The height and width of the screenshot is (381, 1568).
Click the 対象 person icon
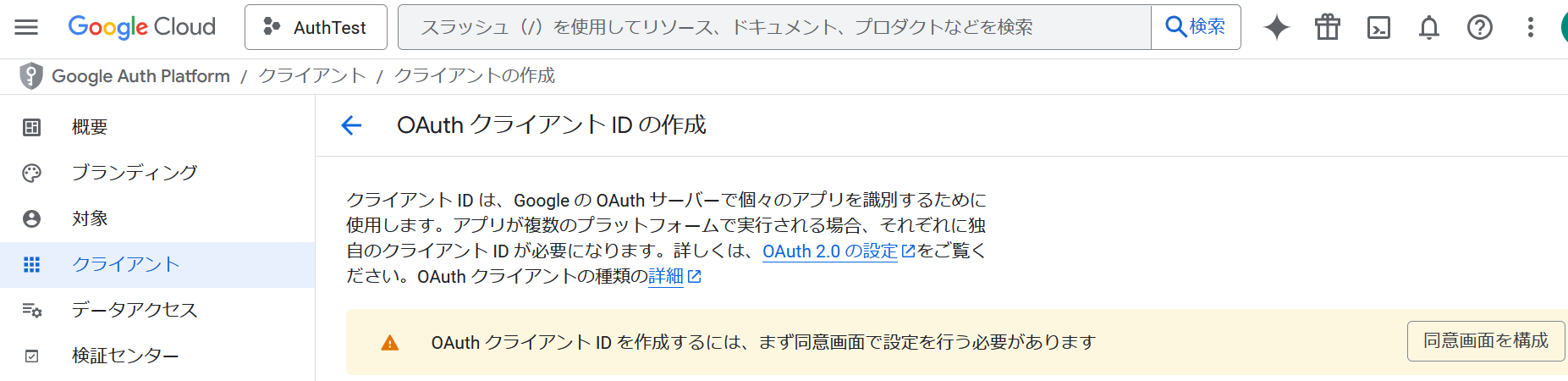(x=31, y=218)
